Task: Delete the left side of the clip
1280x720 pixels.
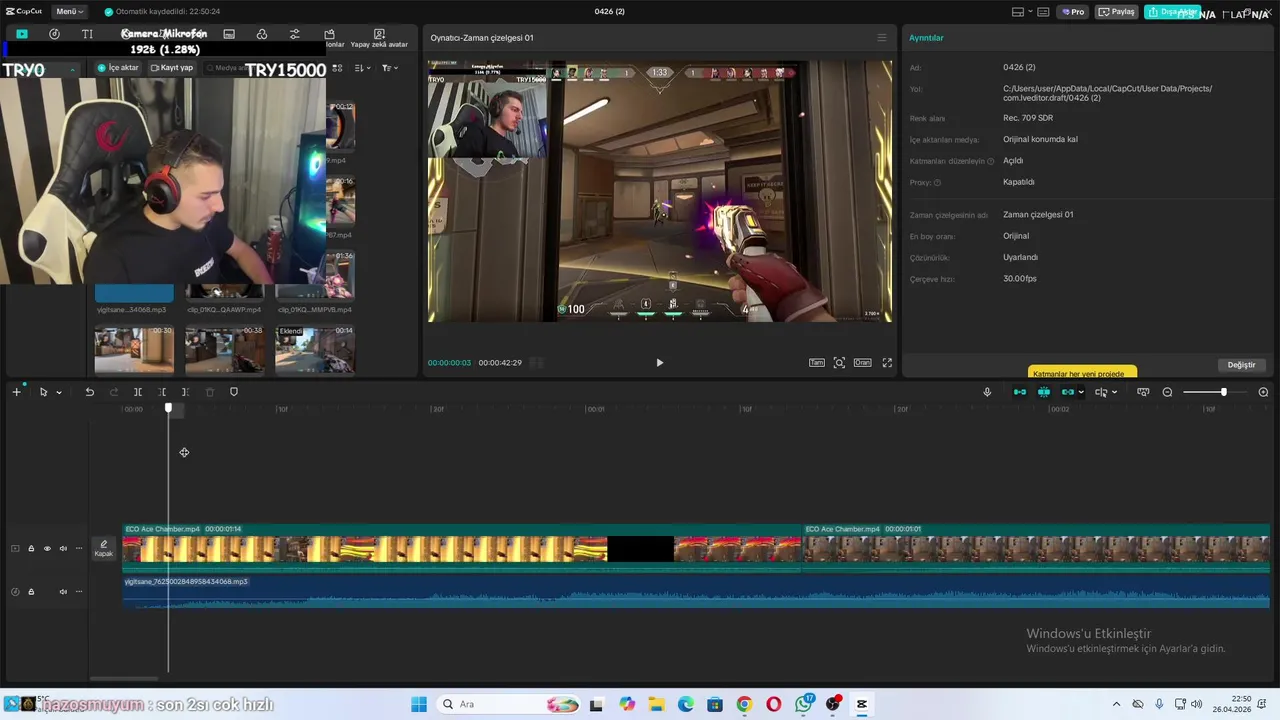Action: coord(162,392)
